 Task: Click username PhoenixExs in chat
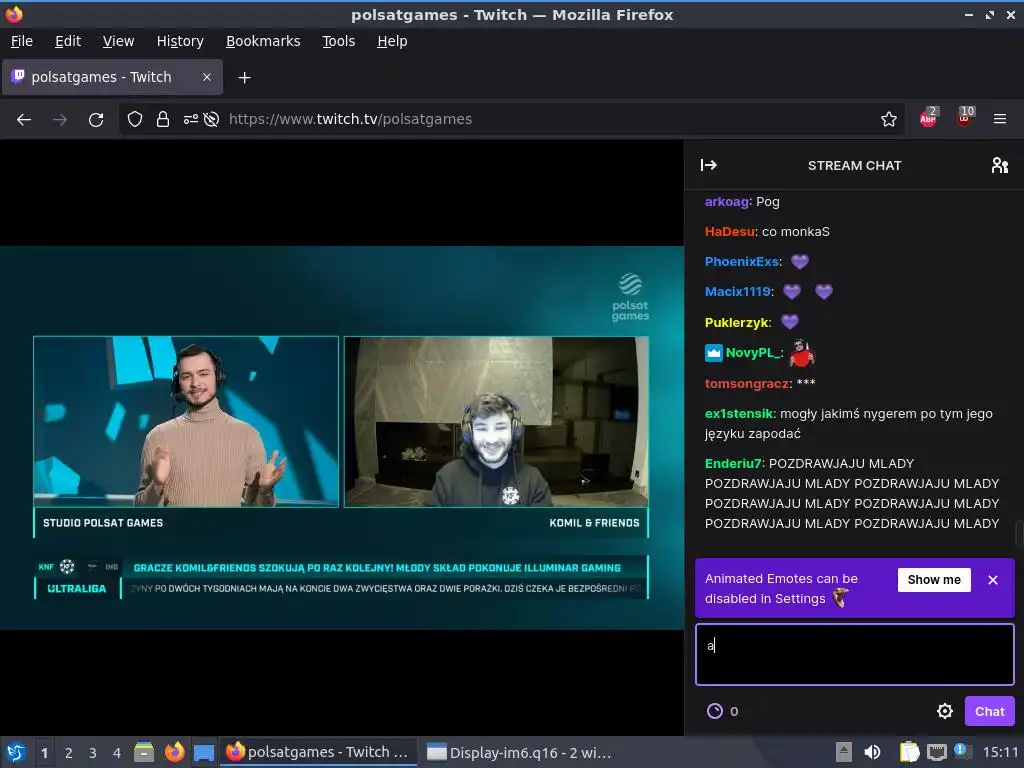point(742,262)
